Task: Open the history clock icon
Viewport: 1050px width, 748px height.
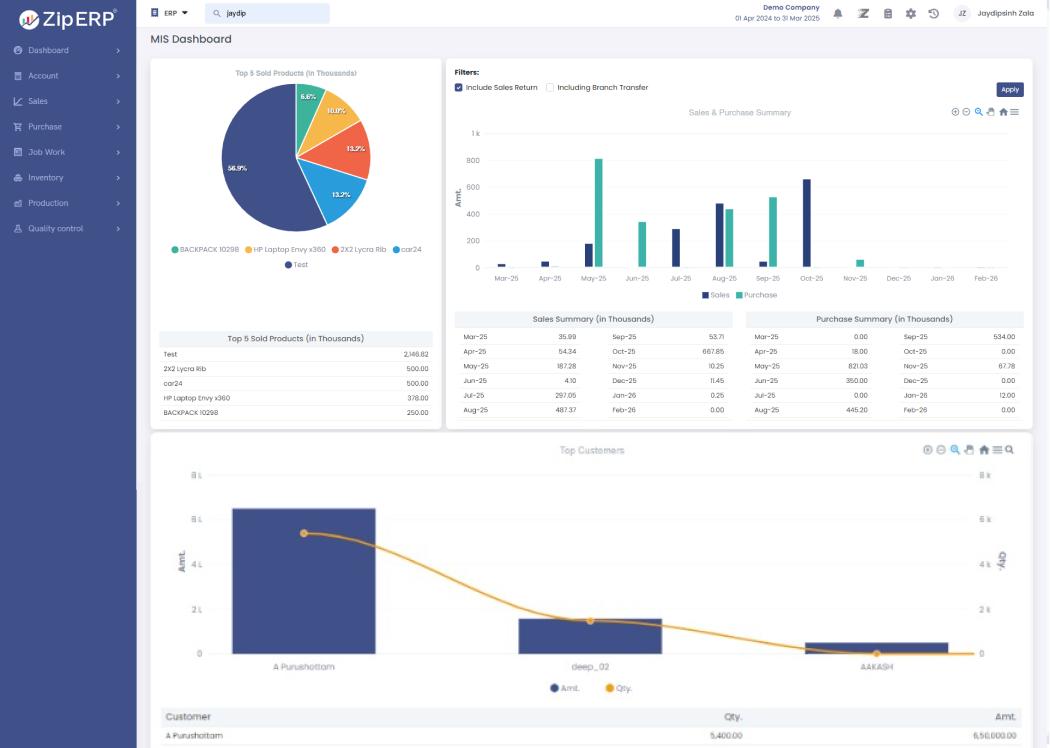Action: point(933,13)
